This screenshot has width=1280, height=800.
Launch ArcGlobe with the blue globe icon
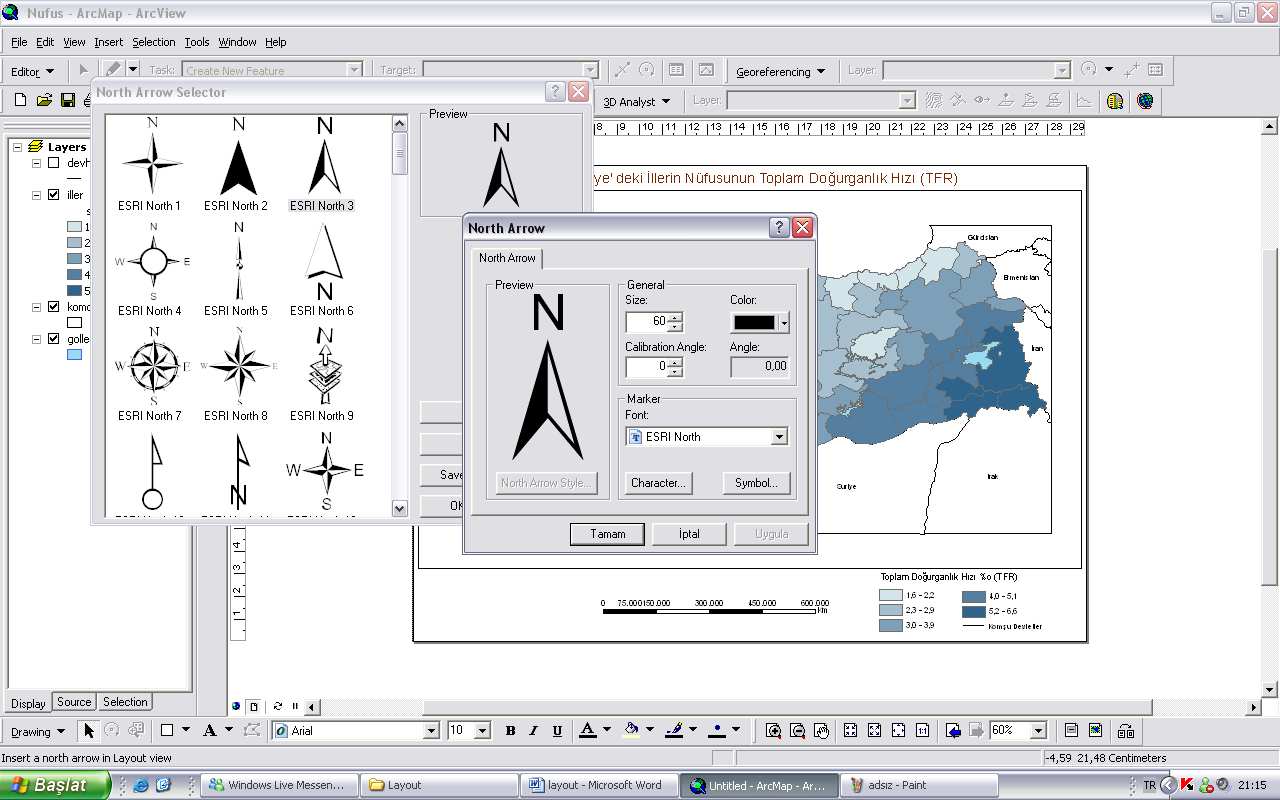click(1145, 101)
